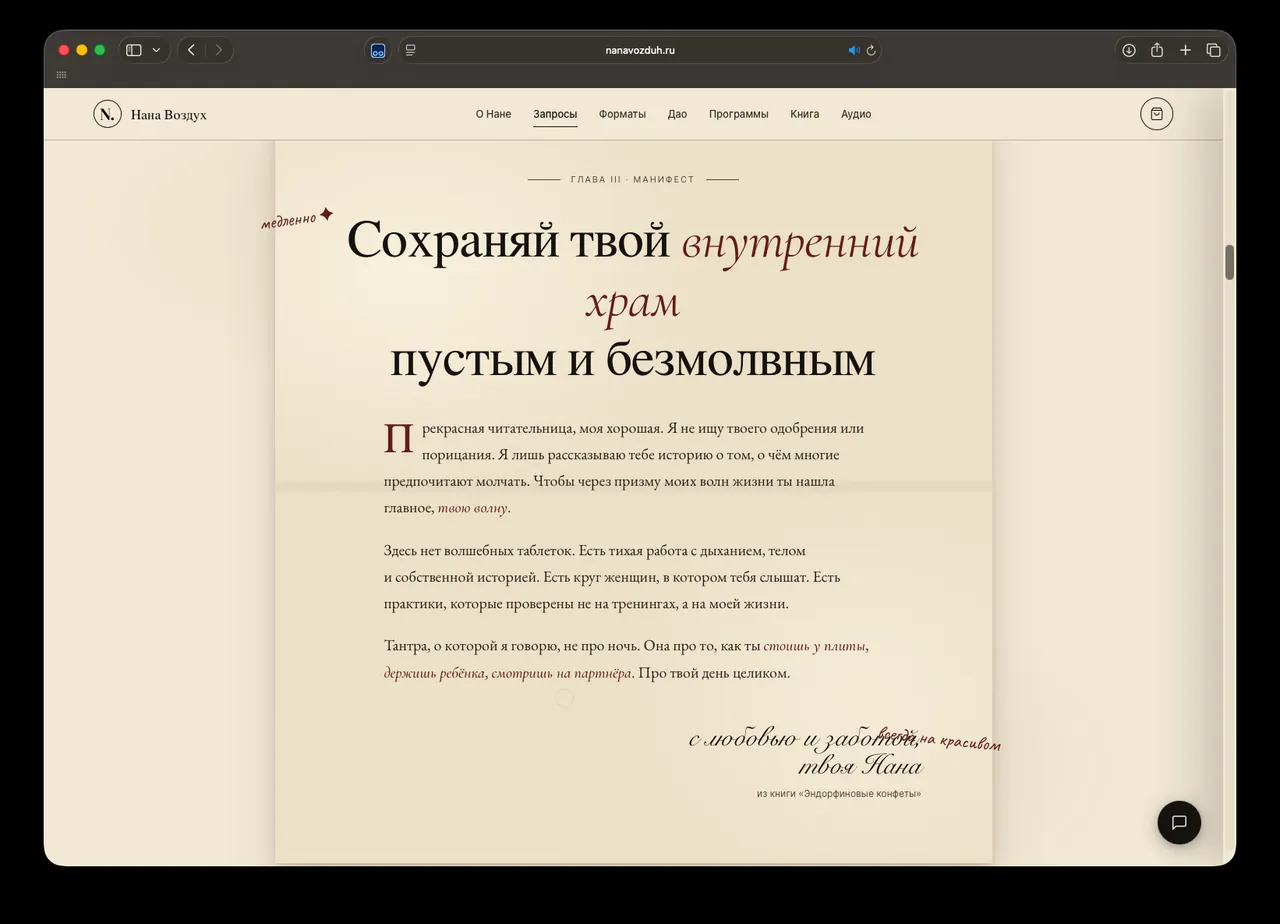The height and width of the screenshot is (924, 1280).
Task: Go forward with the forward arrow
Action: [219, 50]
